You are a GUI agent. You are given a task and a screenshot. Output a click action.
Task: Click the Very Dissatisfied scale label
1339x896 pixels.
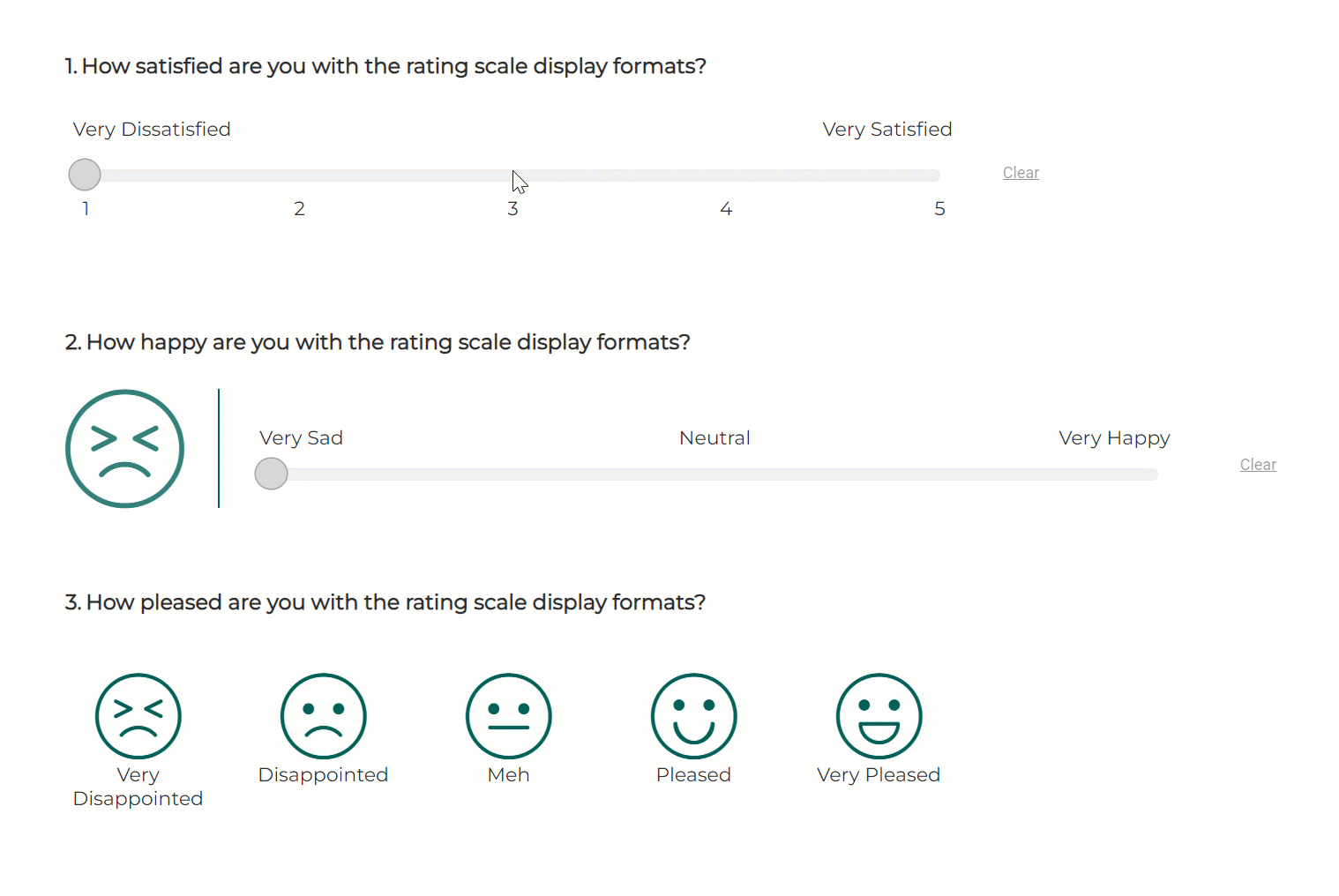tap(151, 129)
